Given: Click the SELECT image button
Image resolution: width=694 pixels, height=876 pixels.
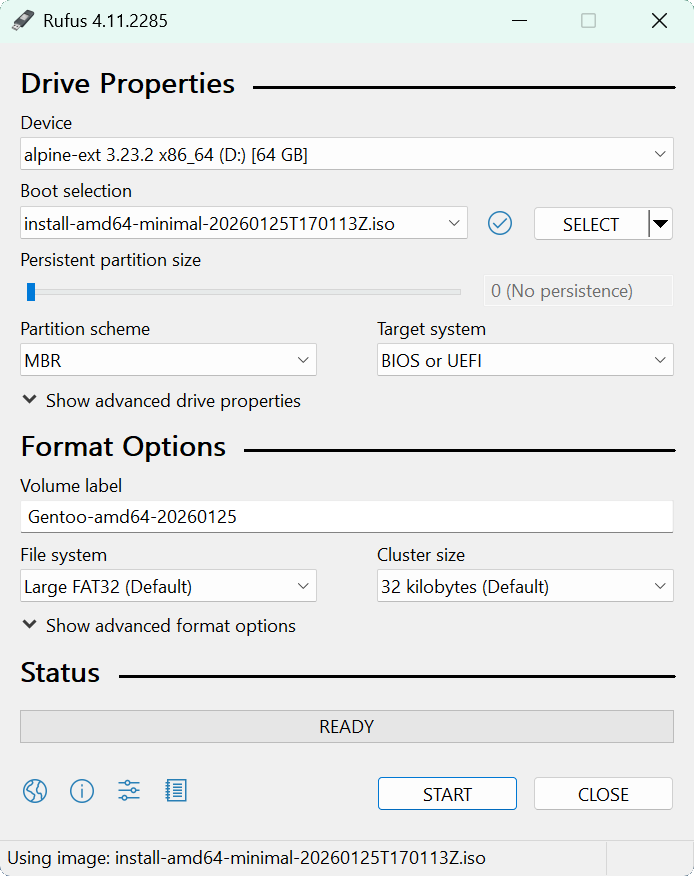Looking at the screenshot, I should [x=590, y=224].
